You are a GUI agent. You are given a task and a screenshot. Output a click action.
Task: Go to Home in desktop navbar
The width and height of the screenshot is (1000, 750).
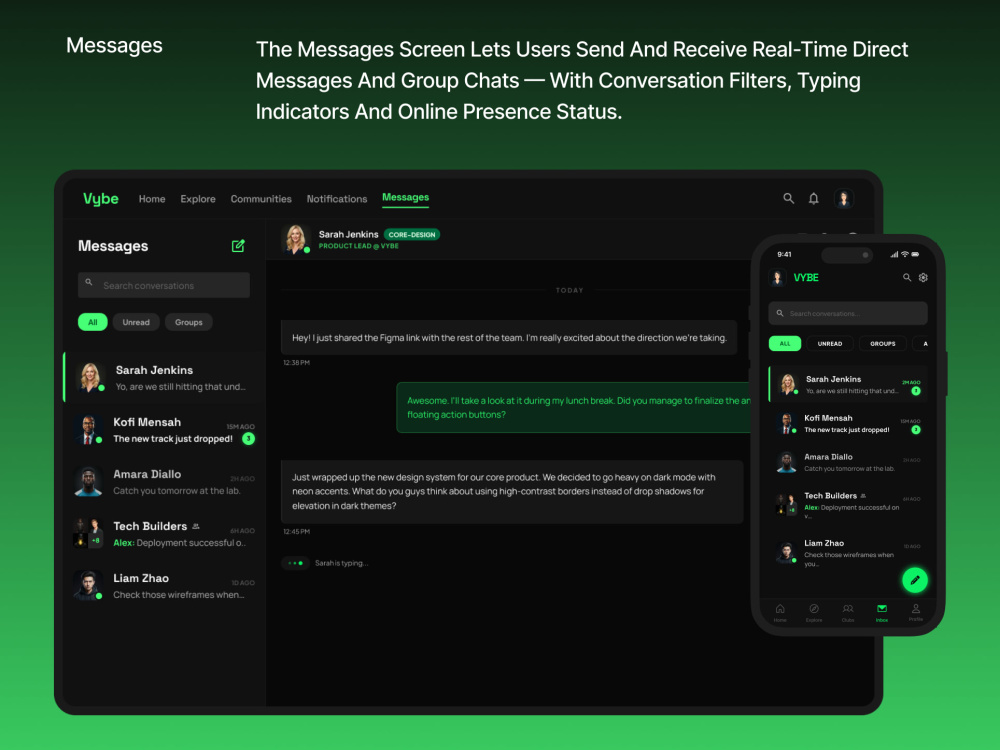point(152,198)
